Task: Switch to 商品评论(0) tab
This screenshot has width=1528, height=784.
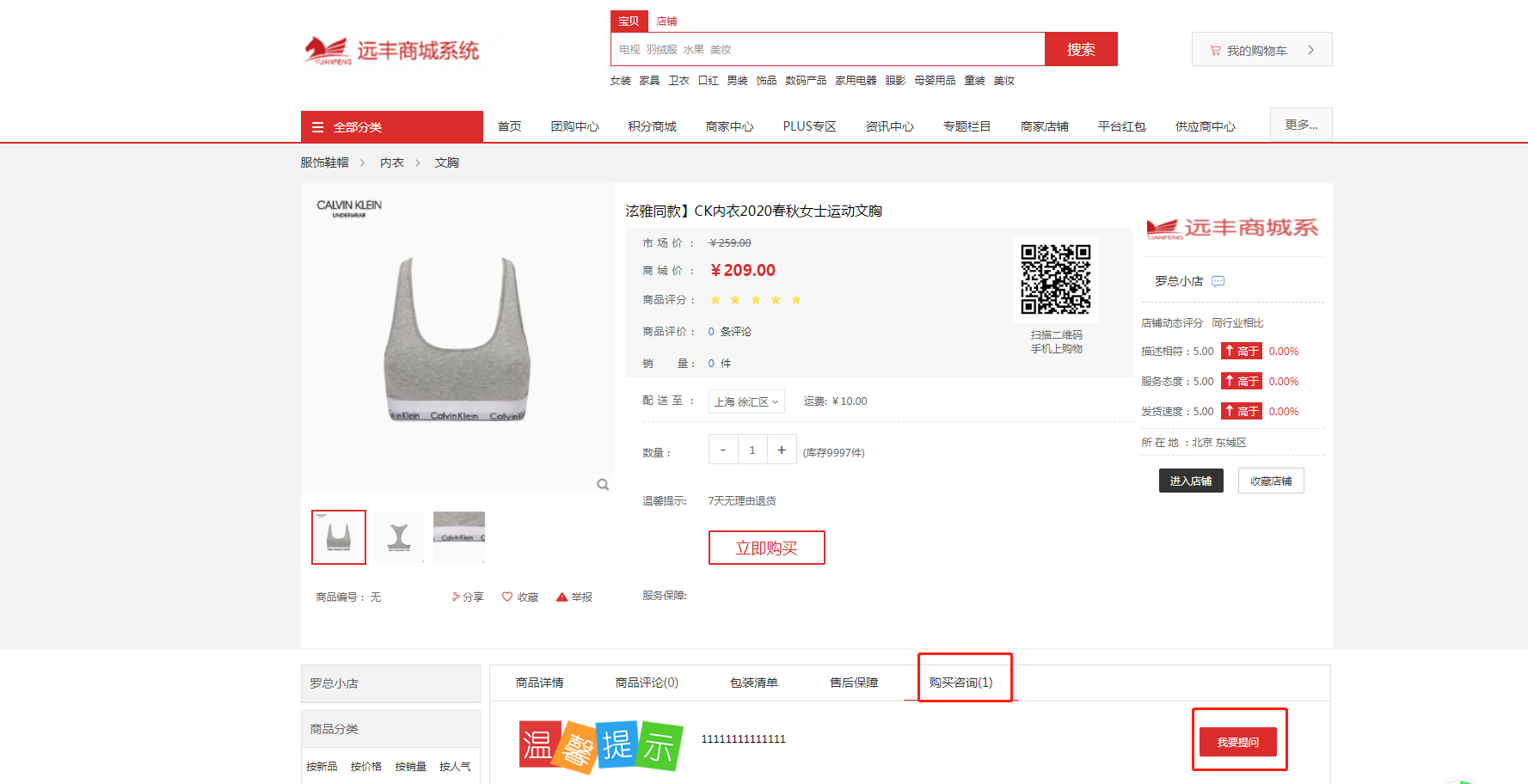Action: click(x=647, y=683)
